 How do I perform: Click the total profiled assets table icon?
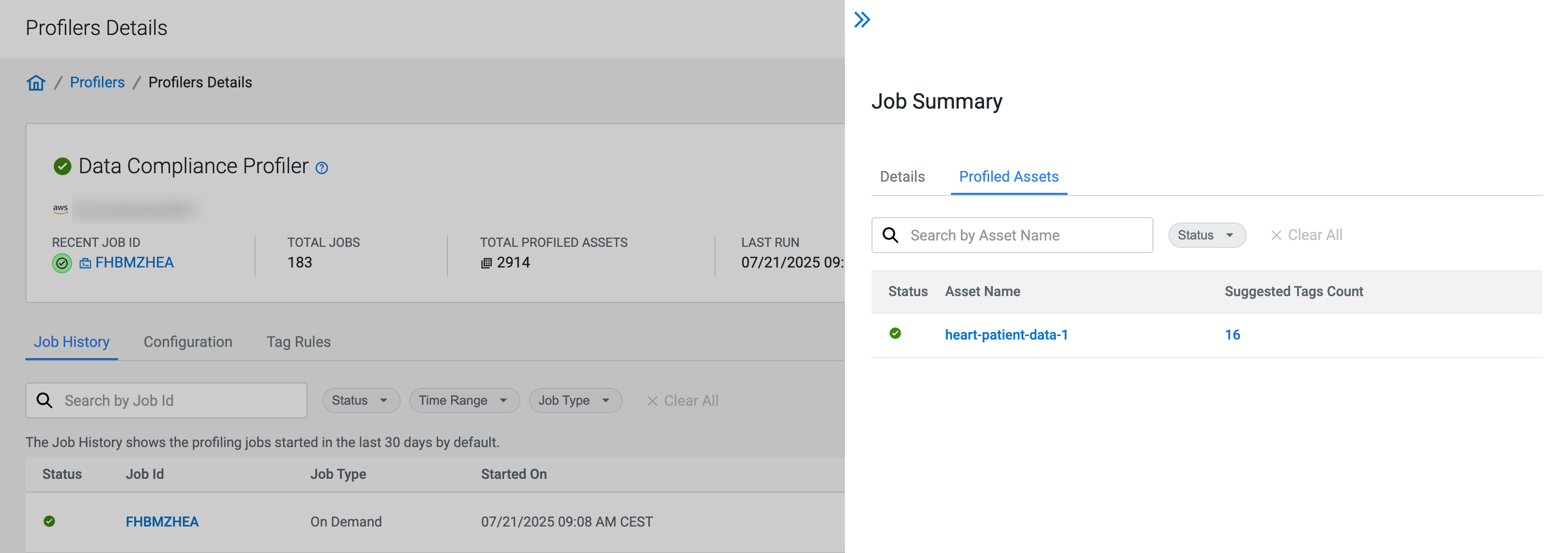pos(486,263)
